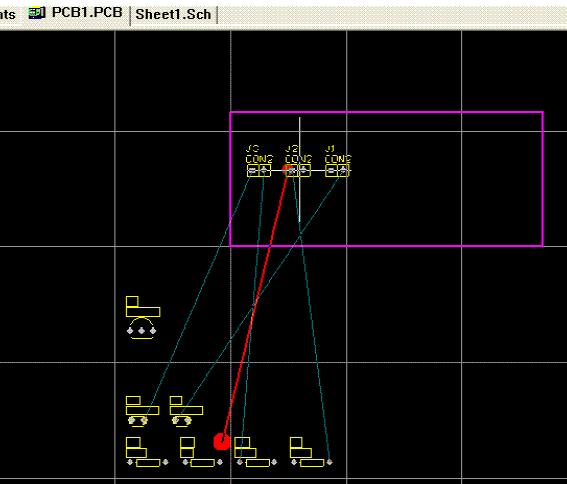Select the bottom-left resistor footprint body
Viewport: 567px width, 484px height.
tap(148, 463)
